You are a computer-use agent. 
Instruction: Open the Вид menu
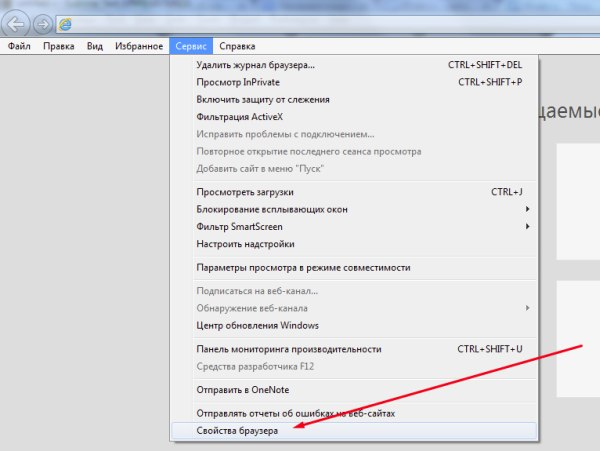click(95, 46)
